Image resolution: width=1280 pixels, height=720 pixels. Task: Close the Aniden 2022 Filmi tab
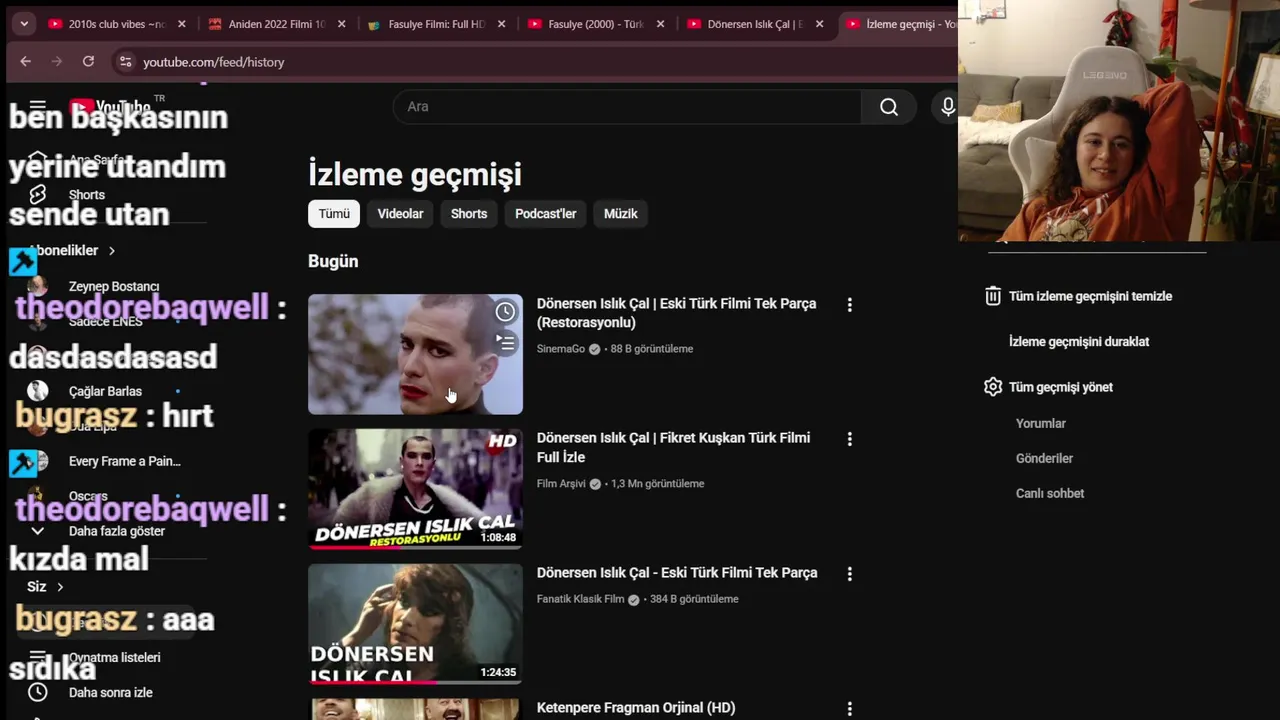pos(342,24)
